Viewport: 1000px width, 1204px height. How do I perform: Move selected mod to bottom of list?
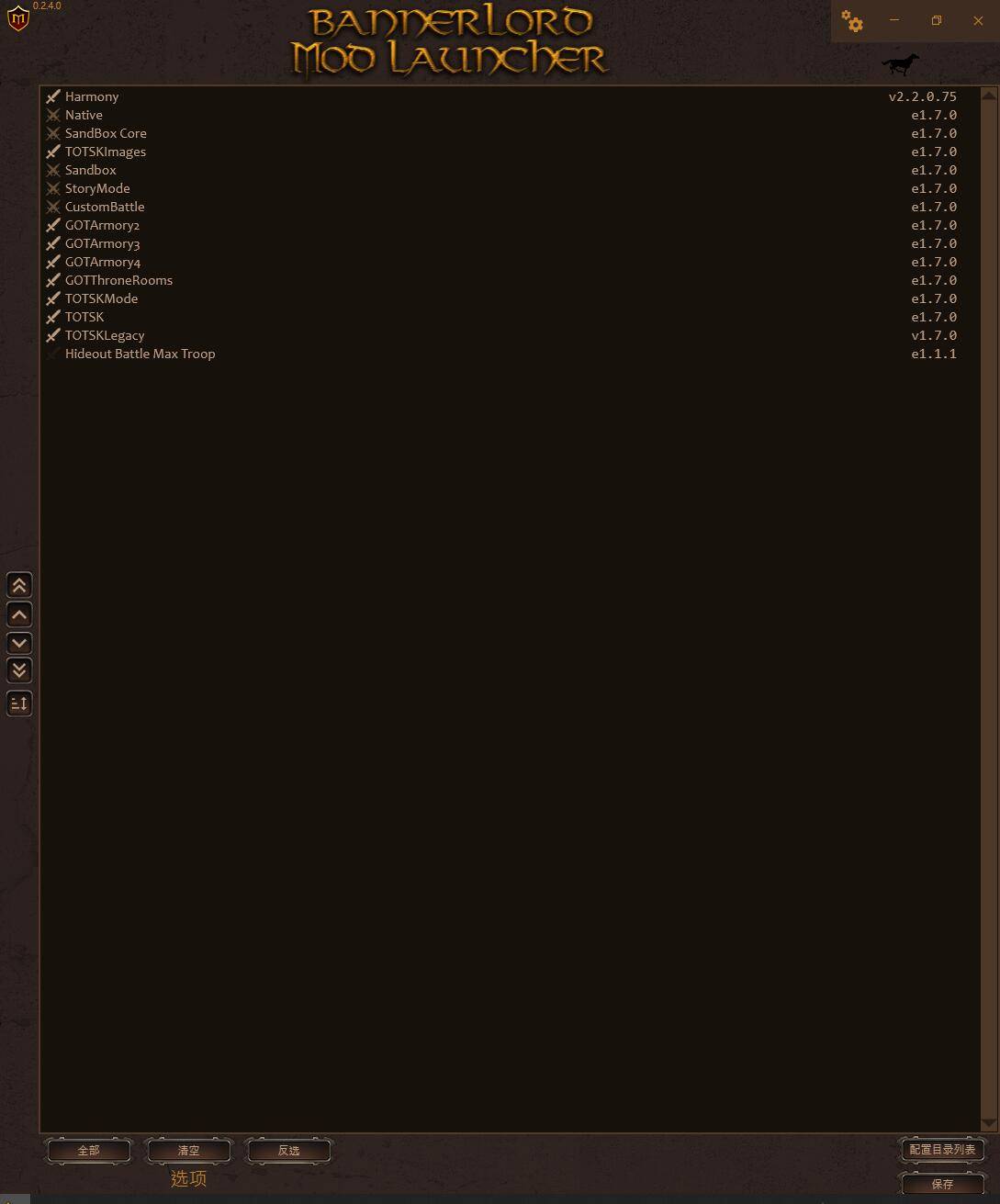(19, 671)
